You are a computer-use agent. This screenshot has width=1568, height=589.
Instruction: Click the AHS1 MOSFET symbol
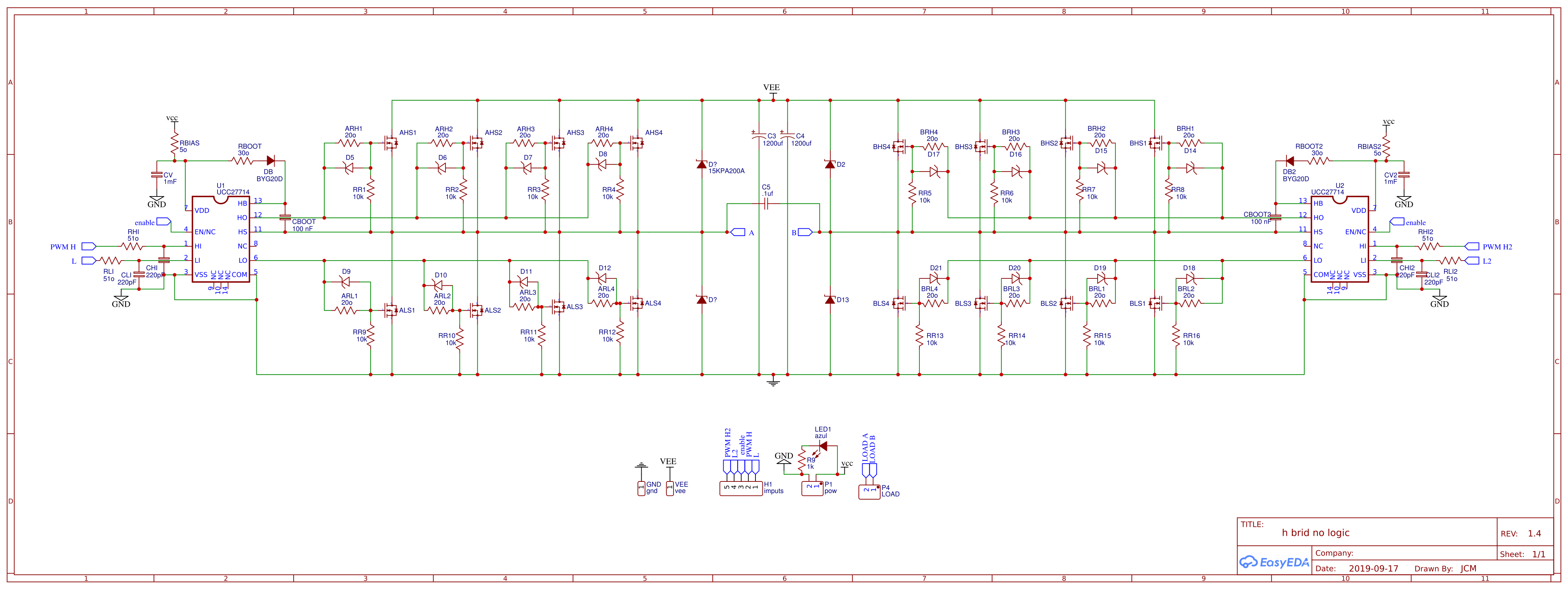(x=391, y=143)
